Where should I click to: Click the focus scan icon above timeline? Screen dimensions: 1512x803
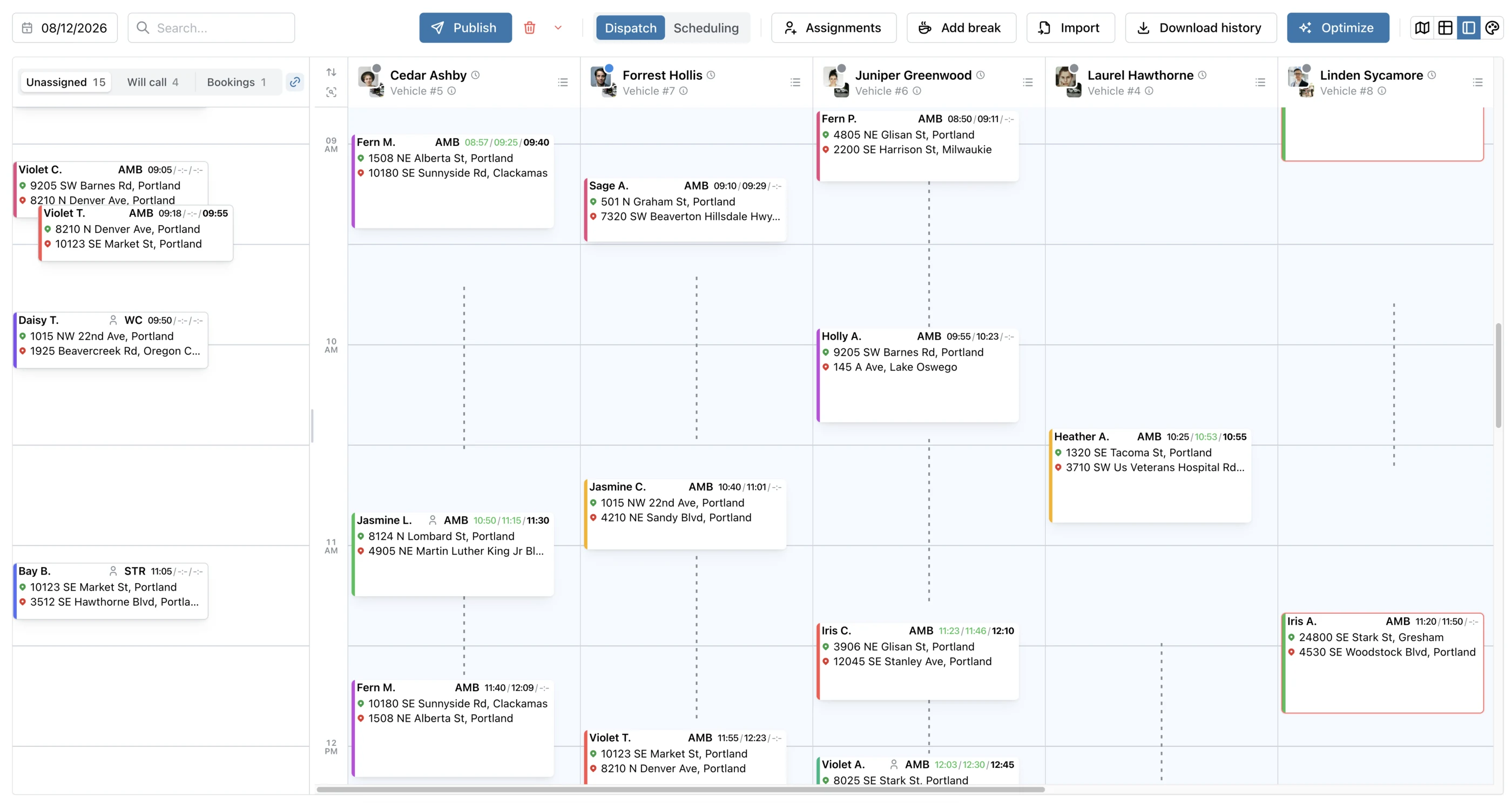pos(332,92)
